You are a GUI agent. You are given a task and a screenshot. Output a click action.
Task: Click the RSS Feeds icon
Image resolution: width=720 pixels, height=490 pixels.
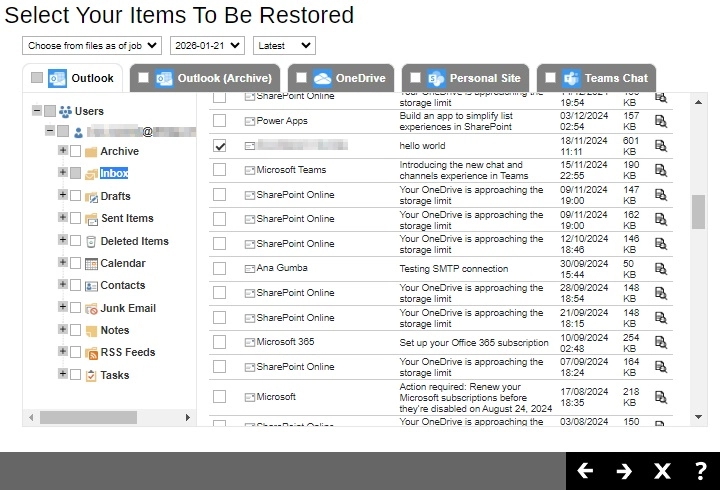click(x=91, y=353)
